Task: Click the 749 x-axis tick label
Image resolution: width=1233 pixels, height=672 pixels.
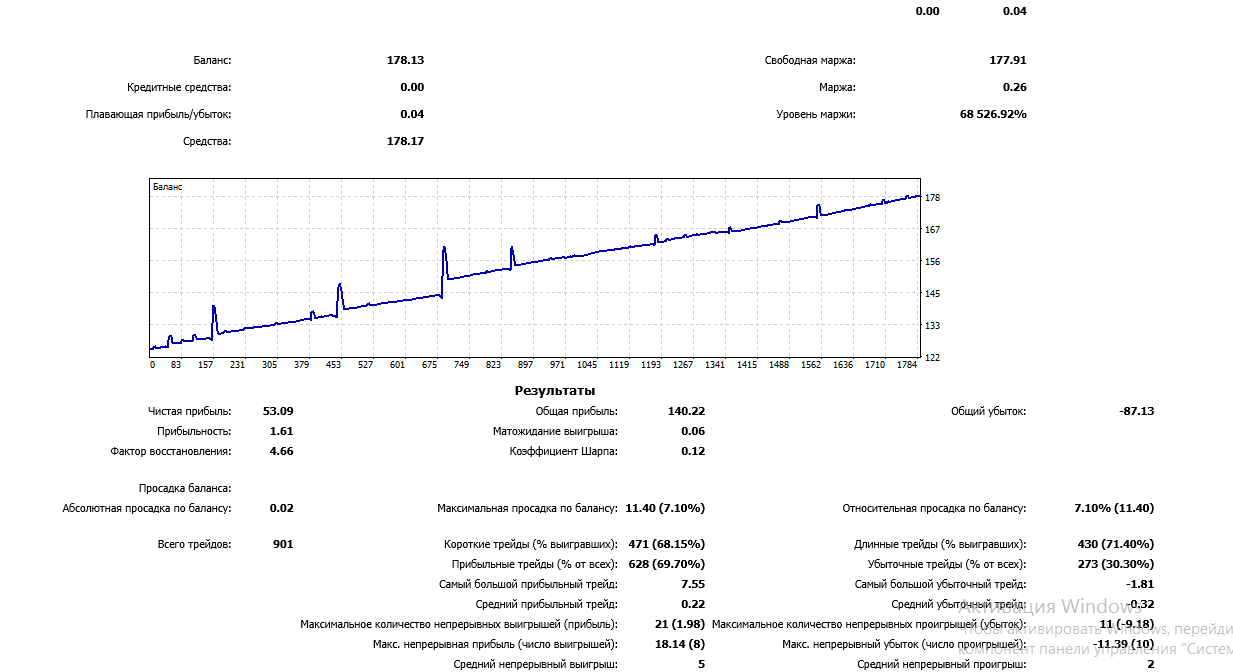Action: (x=462, y=365)
